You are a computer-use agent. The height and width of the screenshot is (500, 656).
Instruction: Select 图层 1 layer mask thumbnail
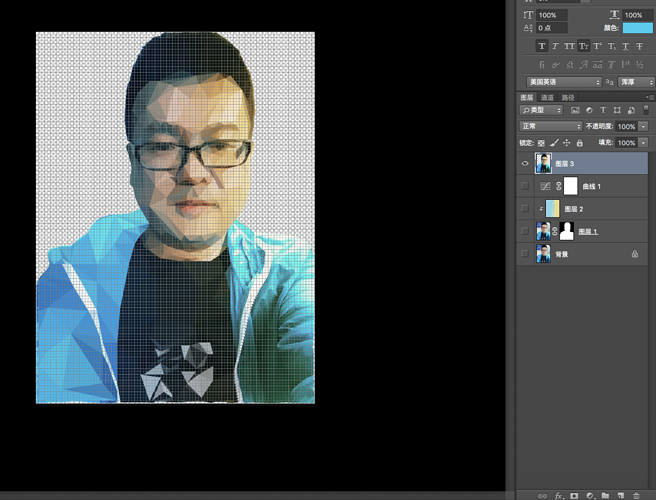tap(566, 231)
